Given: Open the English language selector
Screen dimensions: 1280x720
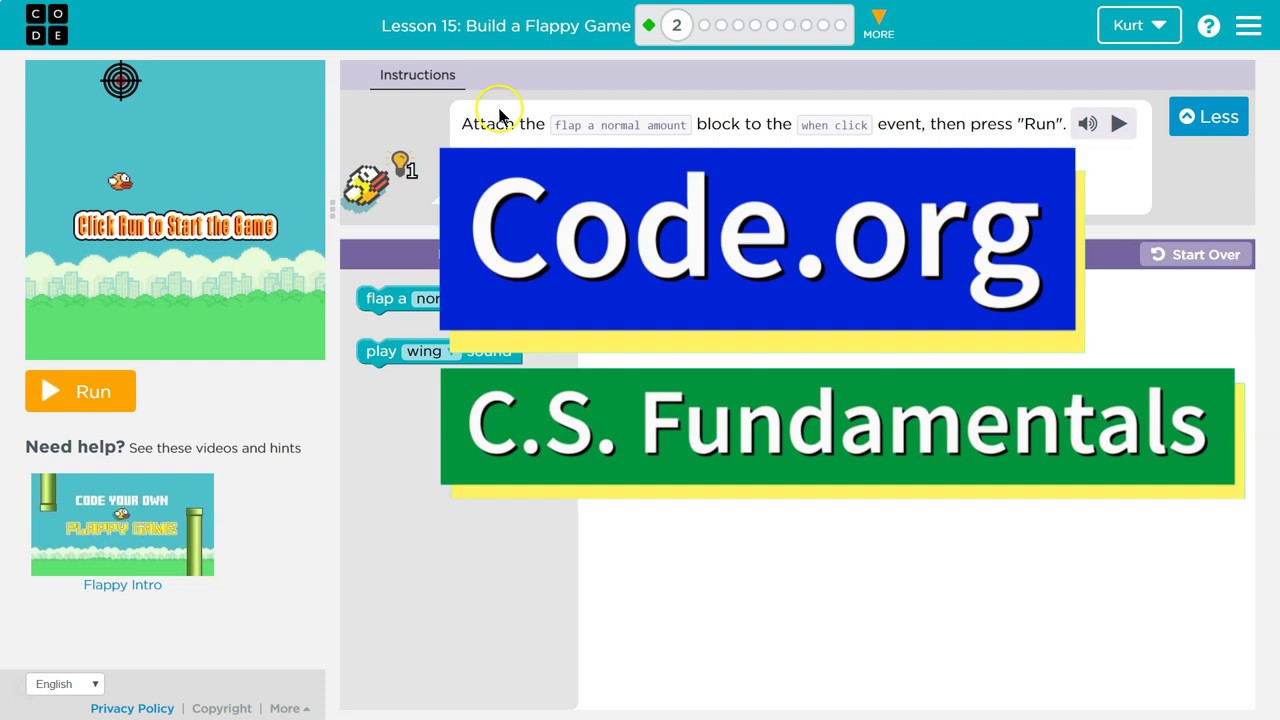Looking at the screenshot, I should click(x=66, y=684).
